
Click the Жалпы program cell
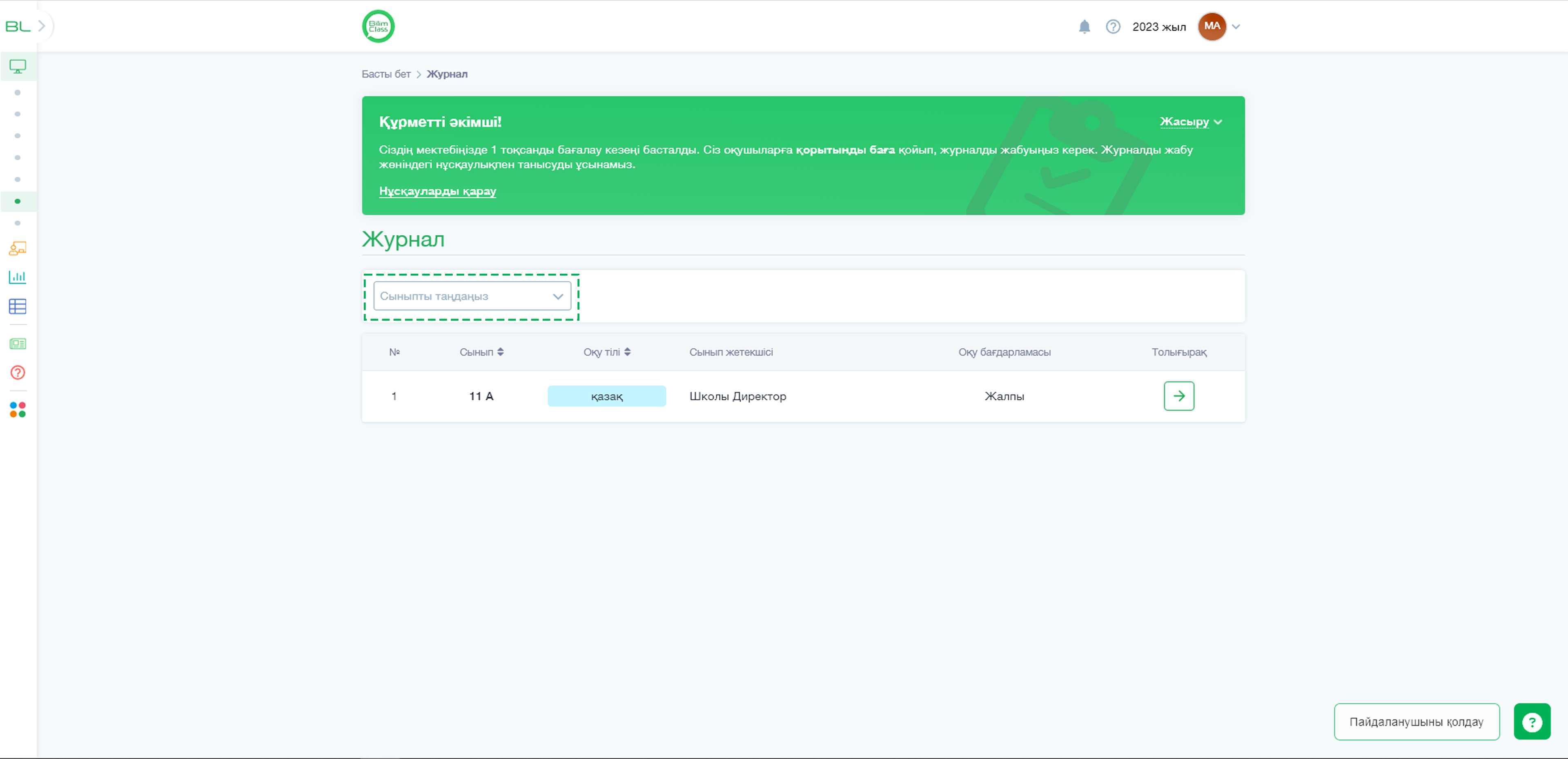[1004, 397]
